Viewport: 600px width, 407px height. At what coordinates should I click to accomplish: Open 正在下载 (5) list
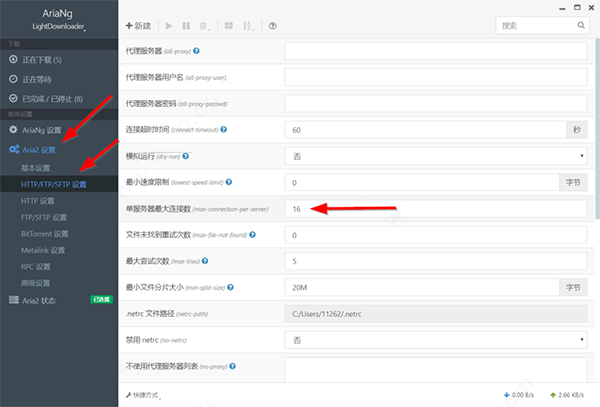pos(59,60)
